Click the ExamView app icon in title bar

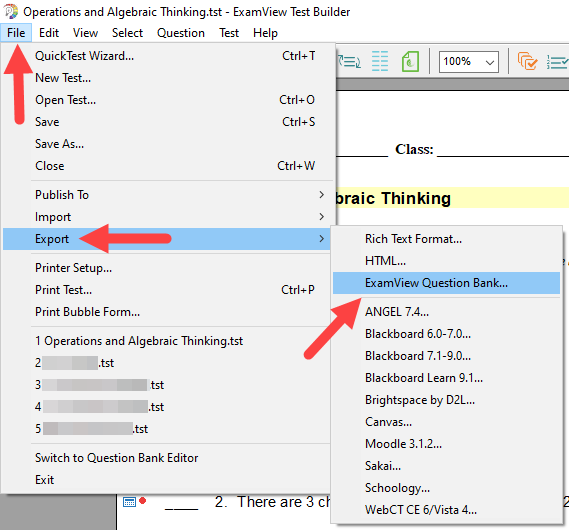[11, 12]
